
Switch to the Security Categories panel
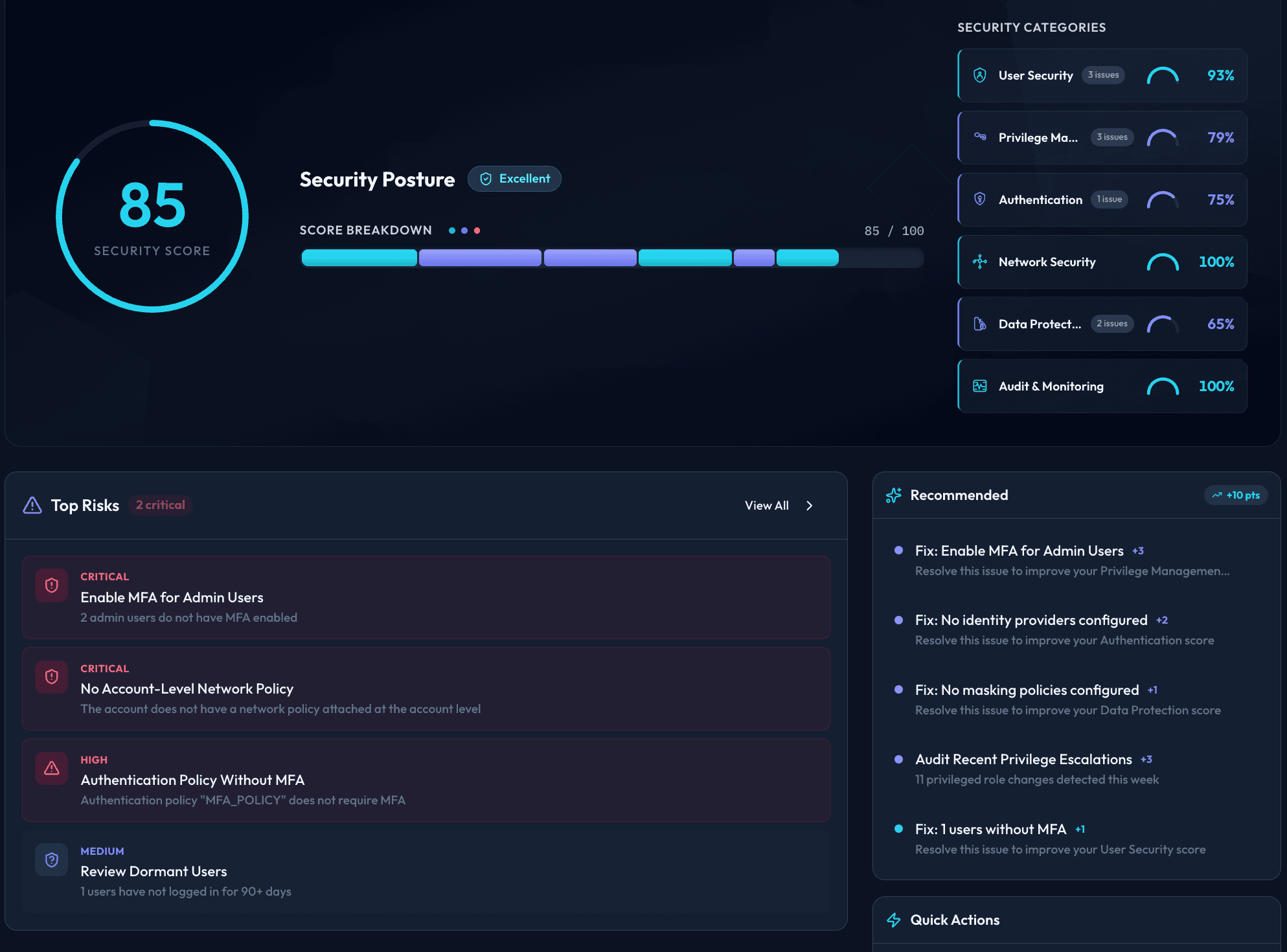point(1032,27)
